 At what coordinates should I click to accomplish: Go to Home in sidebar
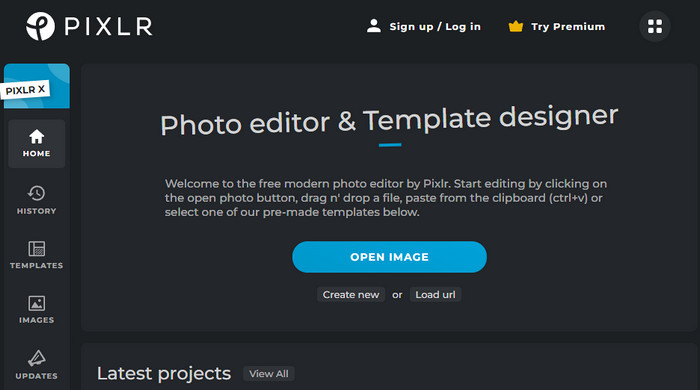coord(37,144)
